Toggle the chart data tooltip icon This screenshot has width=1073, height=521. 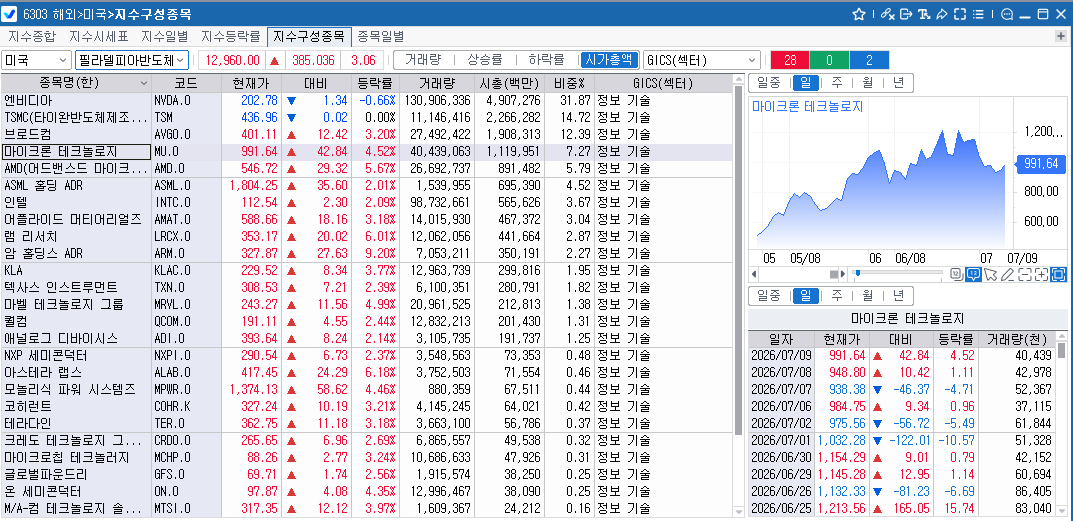click(x=973, y=275)
